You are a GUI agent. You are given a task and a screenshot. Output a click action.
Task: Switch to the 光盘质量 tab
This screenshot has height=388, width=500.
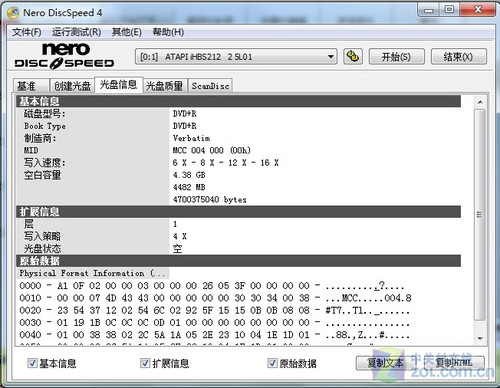[x=165, y=86]
